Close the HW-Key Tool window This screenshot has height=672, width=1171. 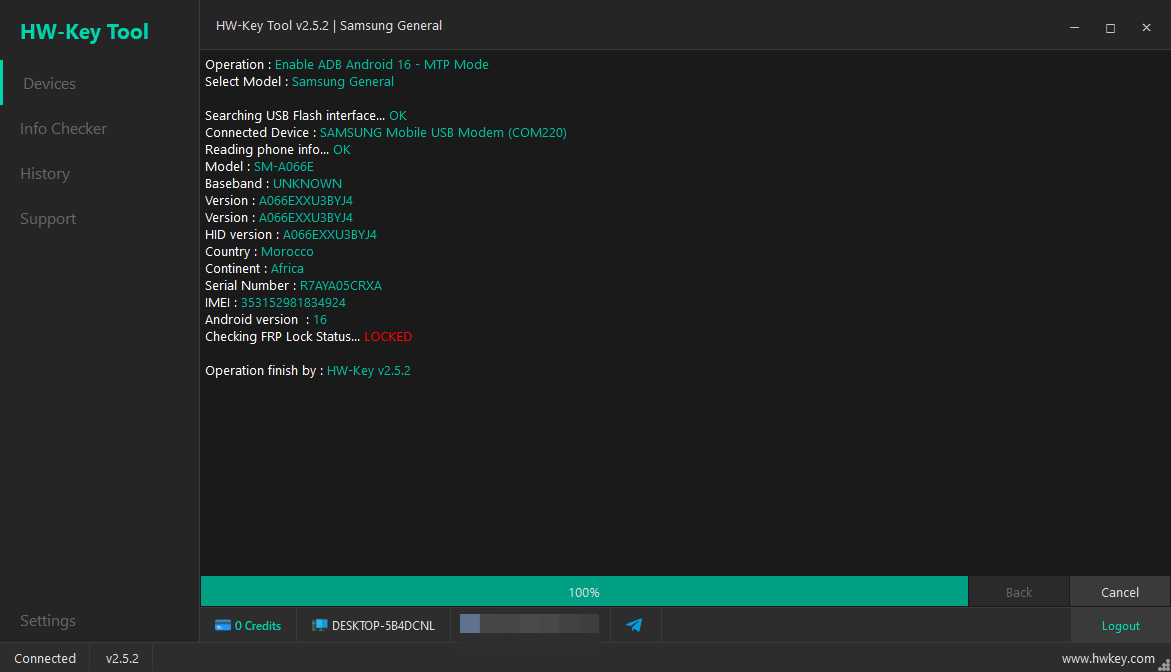[x=1146, y=28]
